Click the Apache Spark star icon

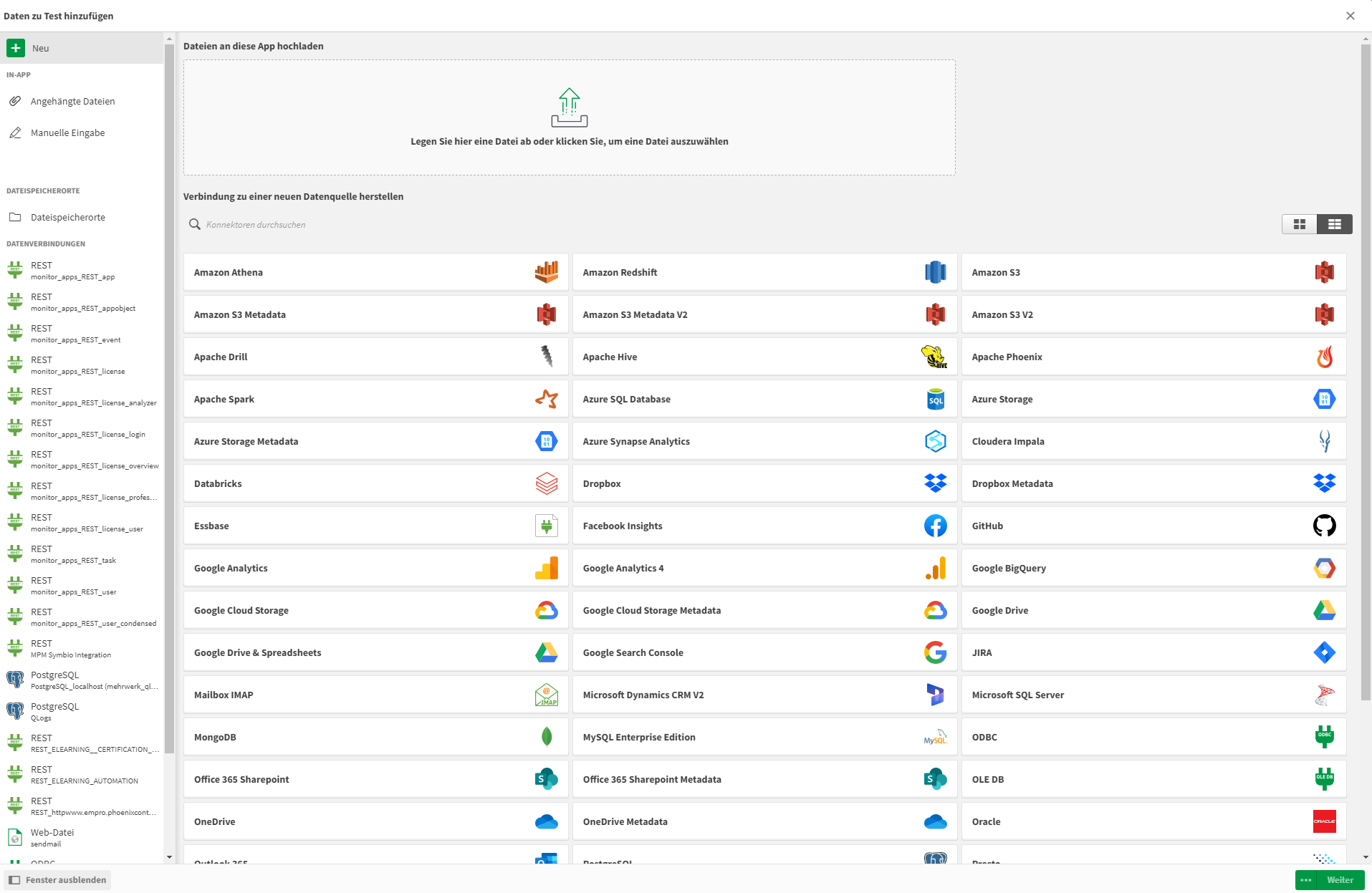tap(546, 399)
